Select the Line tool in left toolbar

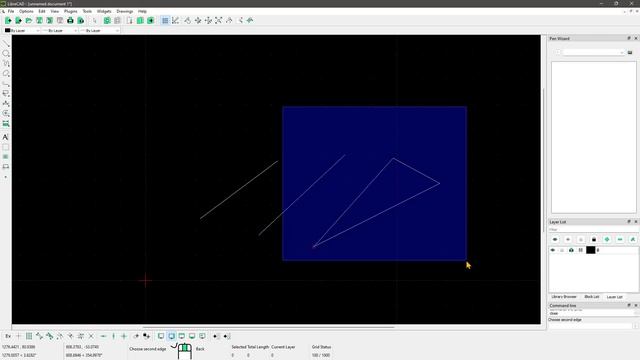point(6,43)
